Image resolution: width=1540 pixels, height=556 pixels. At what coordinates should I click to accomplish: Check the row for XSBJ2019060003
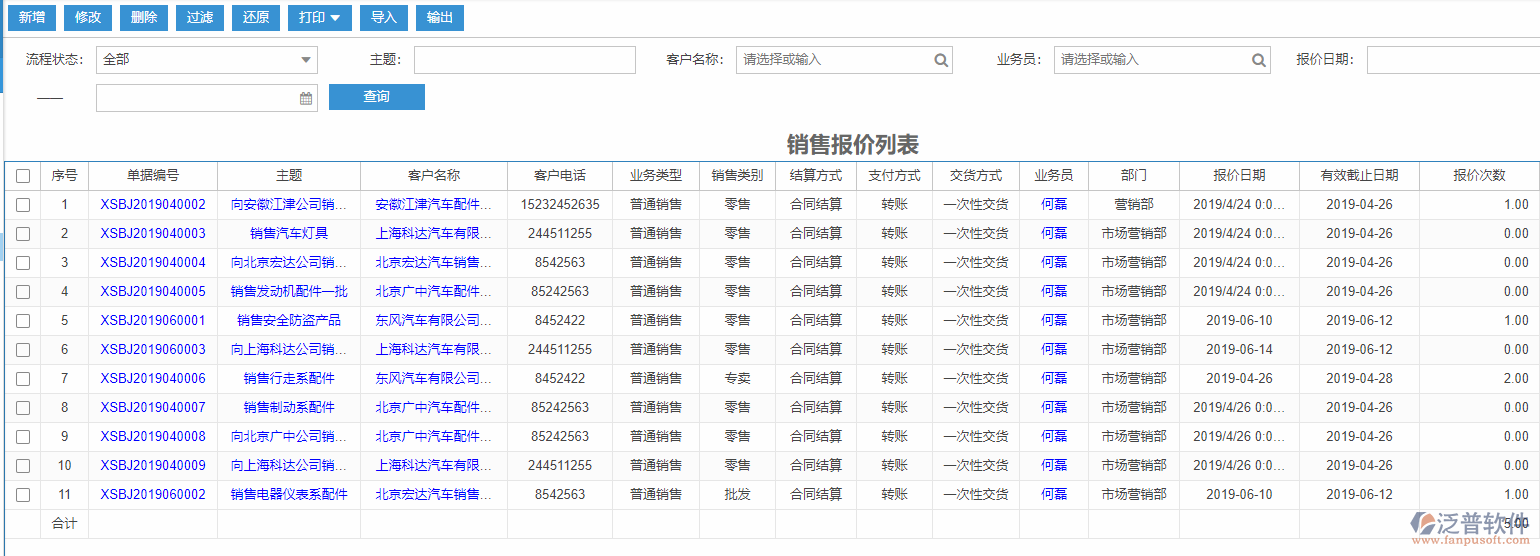click(x=23, y=350)
